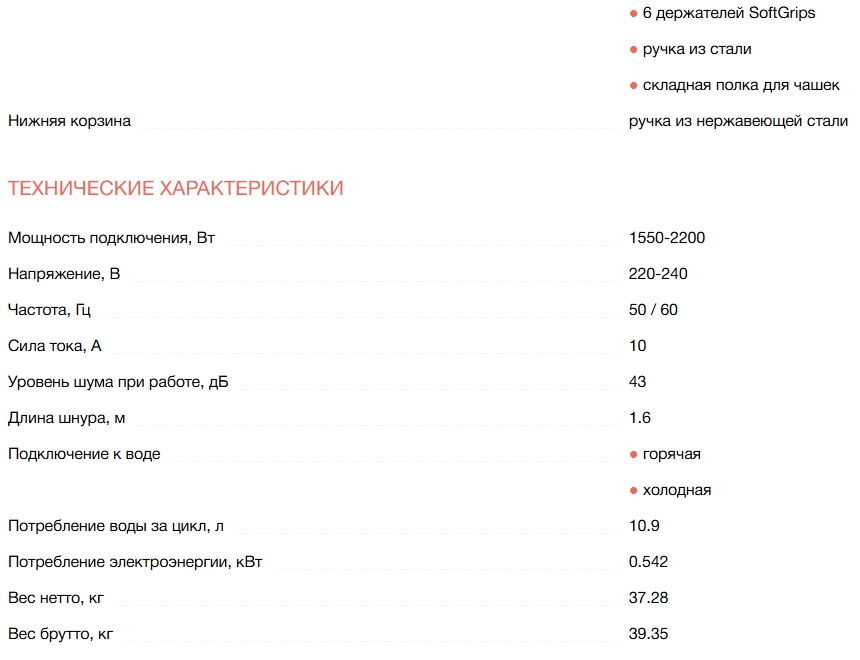Select the voltage value "220-240"
The image size is (860, 660).
[x=658, y=274]
